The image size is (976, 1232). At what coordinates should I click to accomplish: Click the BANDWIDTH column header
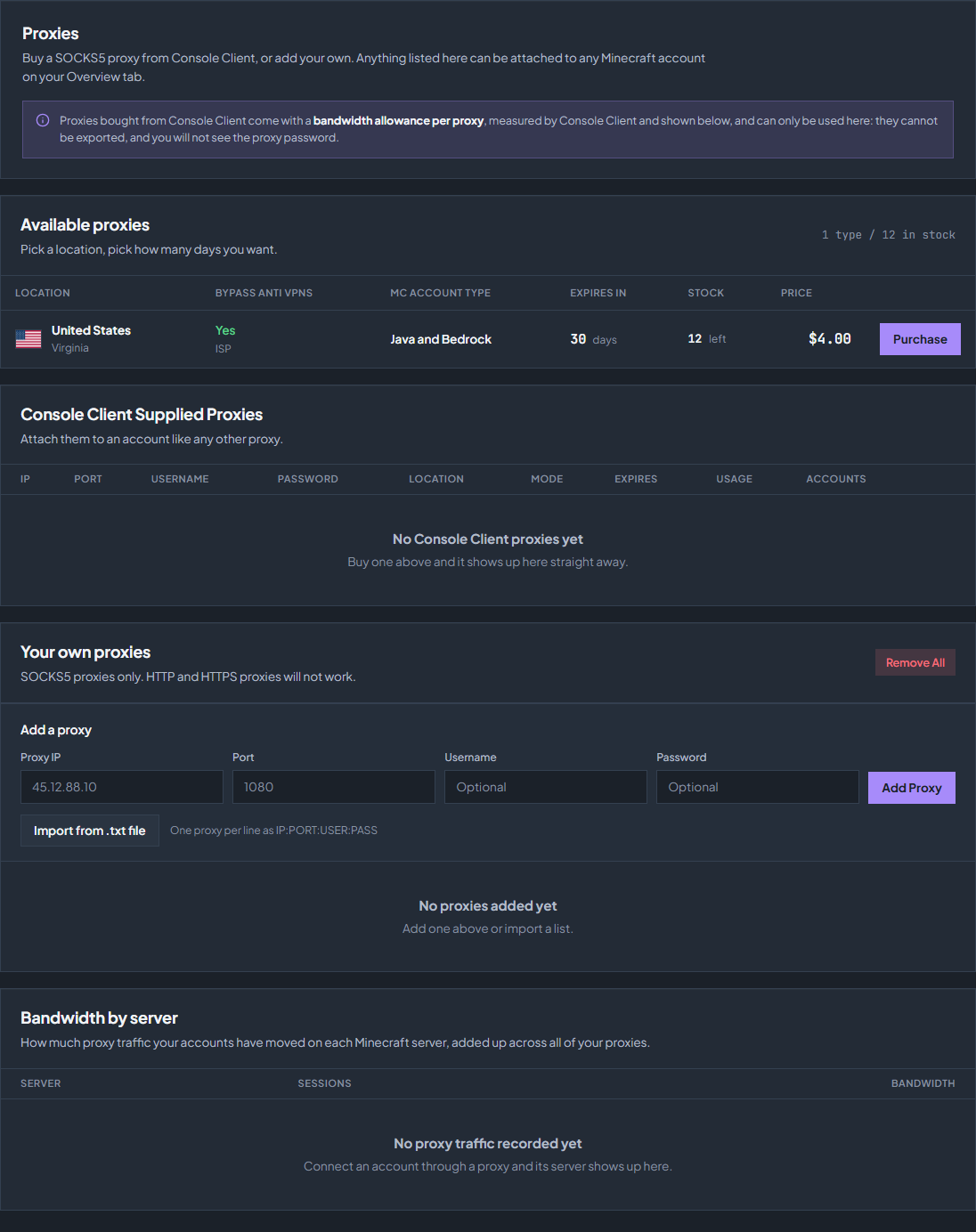923,1083
